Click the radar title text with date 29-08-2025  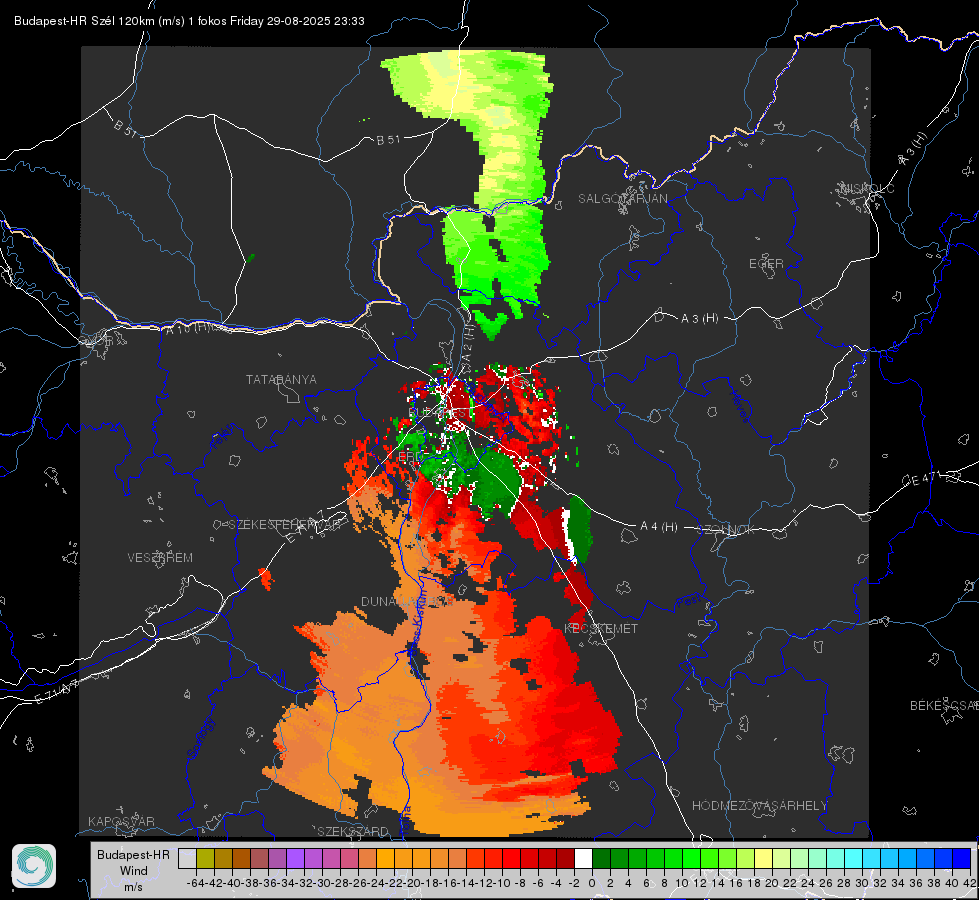point(189,21)
